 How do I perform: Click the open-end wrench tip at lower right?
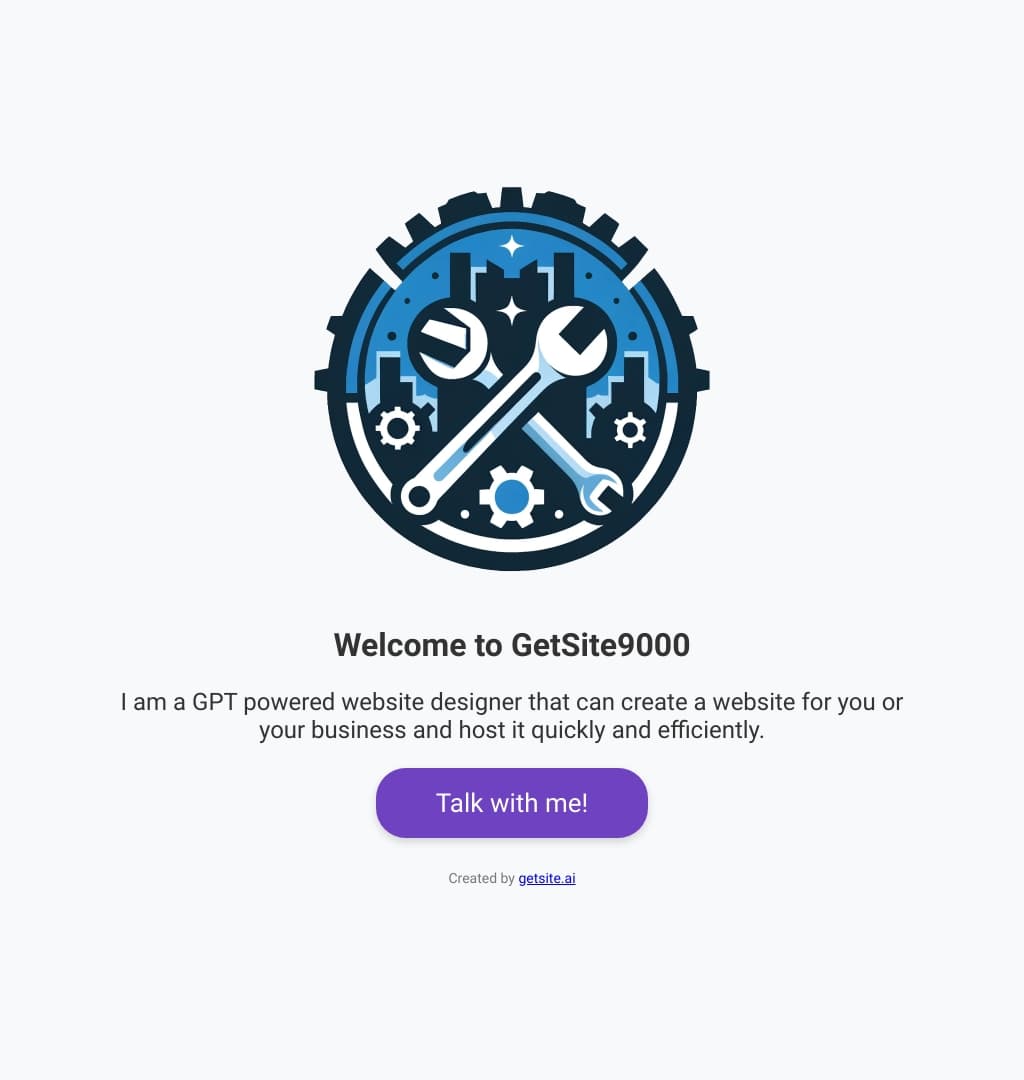click(601, 490)
